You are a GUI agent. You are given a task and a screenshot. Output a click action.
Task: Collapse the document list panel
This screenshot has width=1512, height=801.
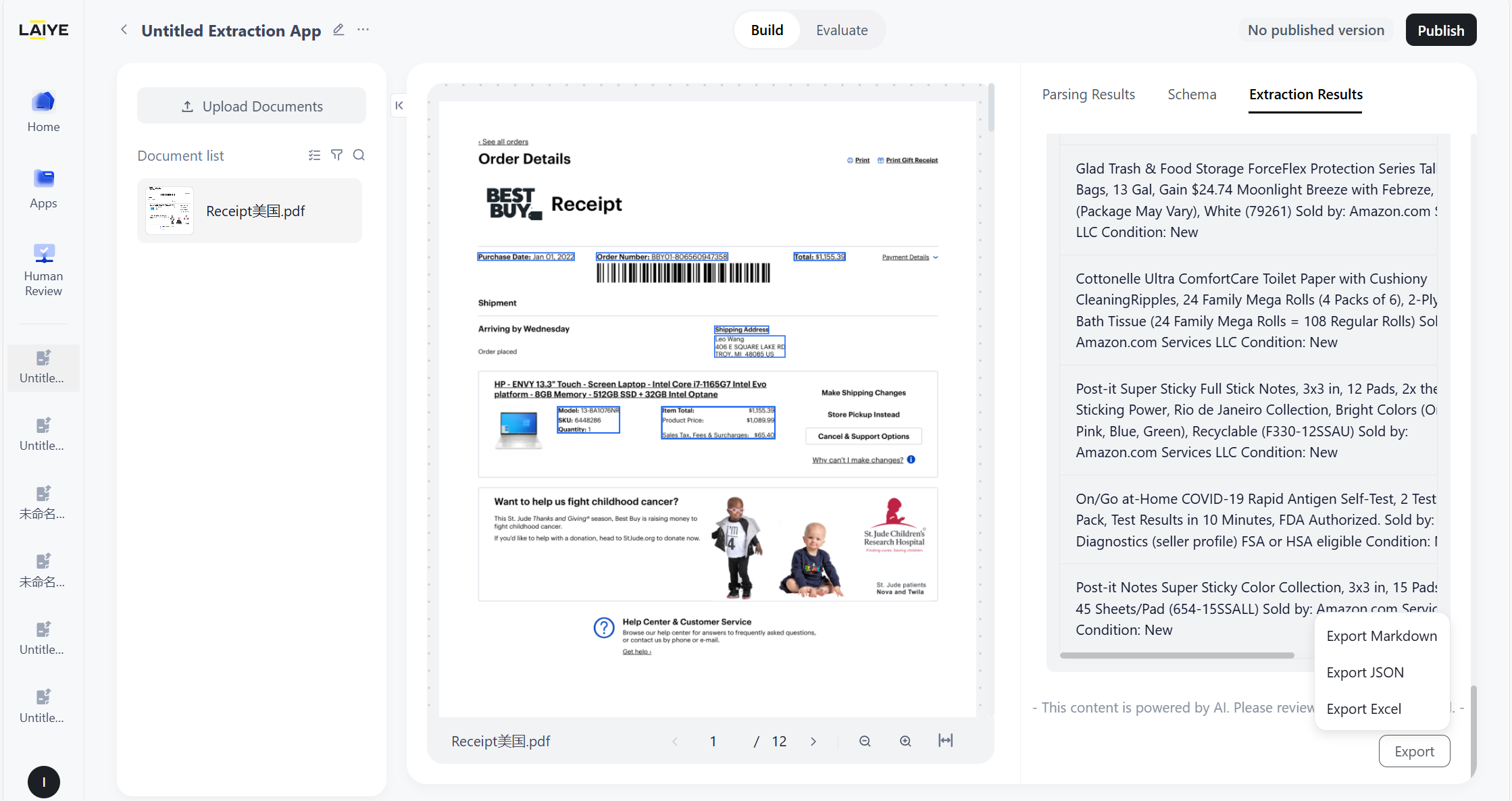(x=399, y=105)
